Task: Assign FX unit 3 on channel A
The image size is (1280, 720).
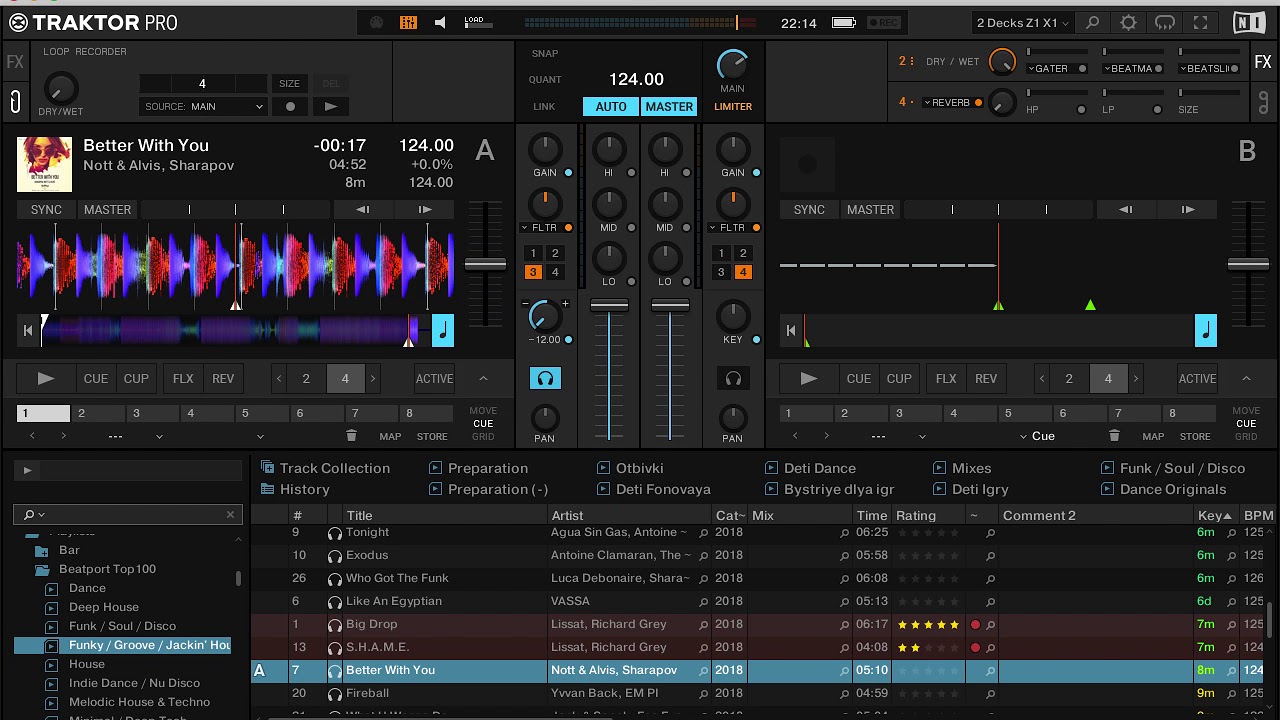Action: (x=533, y=272)
